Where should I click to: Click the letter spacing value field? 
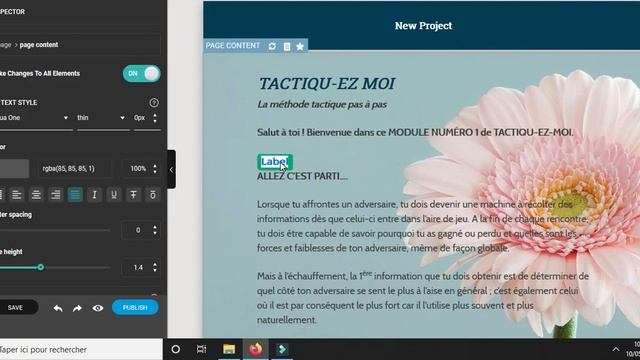pos(137,230)
